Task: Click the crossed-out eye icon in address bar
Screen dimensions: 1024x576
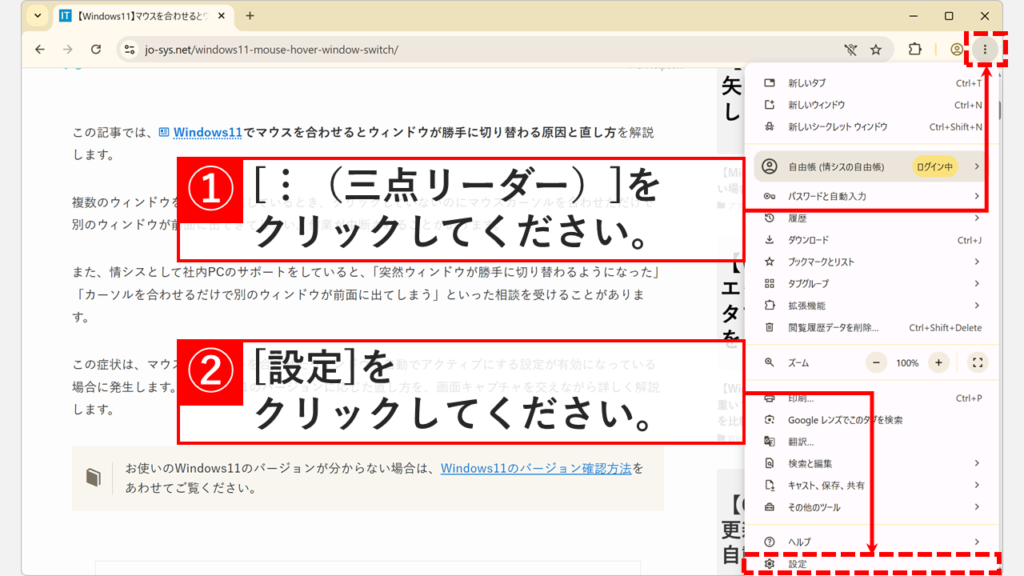Action: point(850,50)
